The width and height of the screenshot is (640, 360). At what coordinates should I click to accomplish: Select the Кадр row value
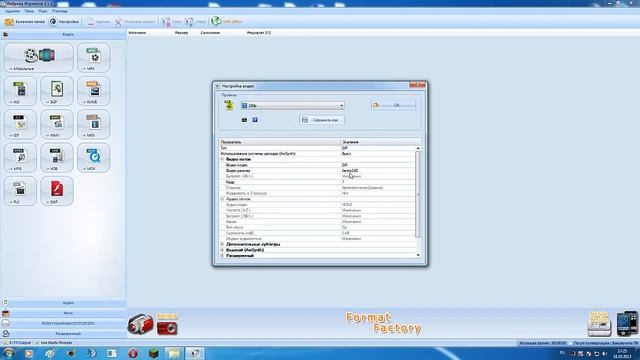tap(378, 182)
